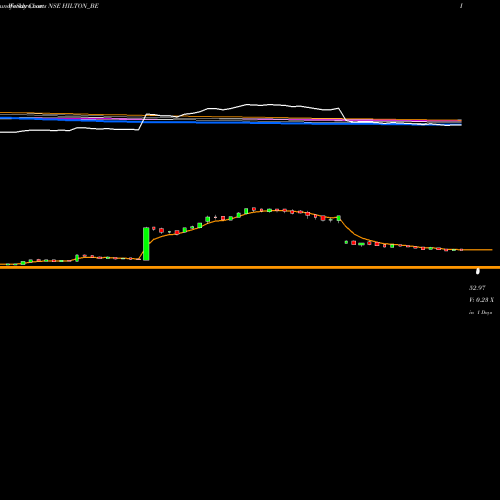500x500 pixels.
Task: Click the price value '32.97'
Action: [x=477, y=288]
